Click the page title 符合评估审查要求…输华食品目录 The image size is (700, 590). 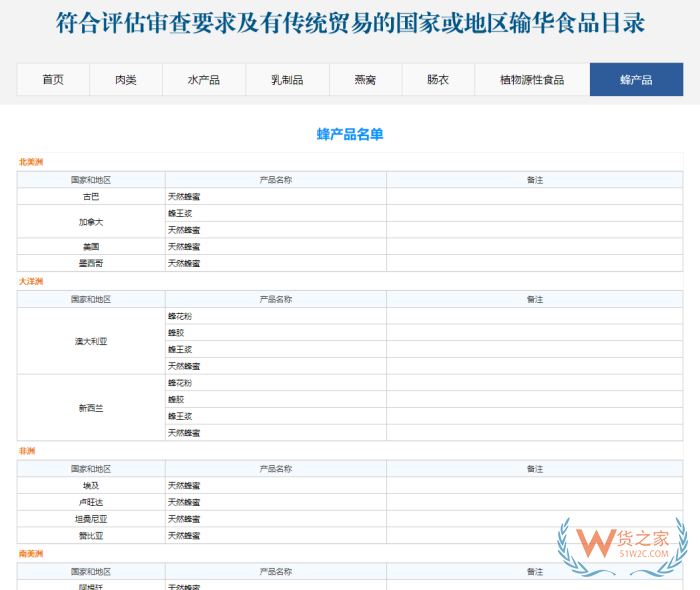[350, 23]
